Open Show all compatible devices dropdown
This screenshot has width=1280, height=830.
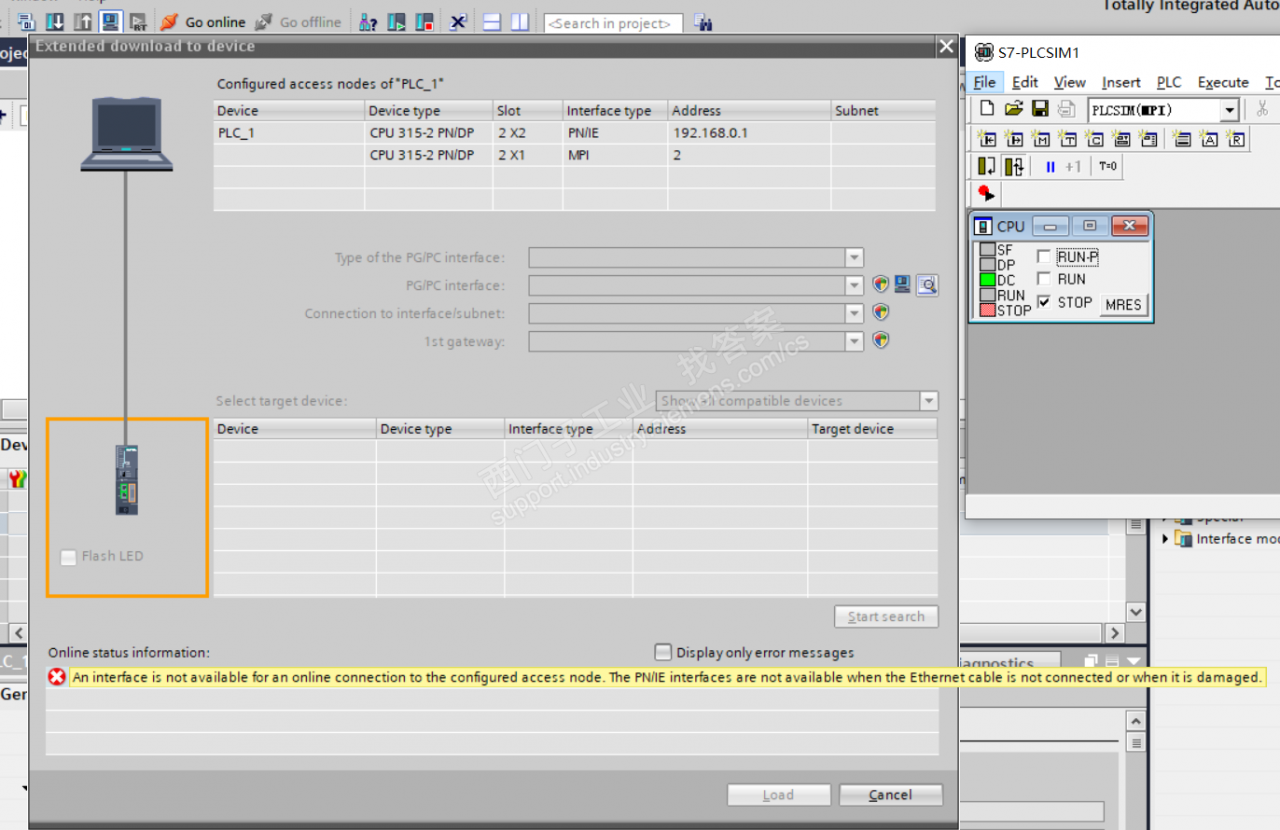coord(929,401)
